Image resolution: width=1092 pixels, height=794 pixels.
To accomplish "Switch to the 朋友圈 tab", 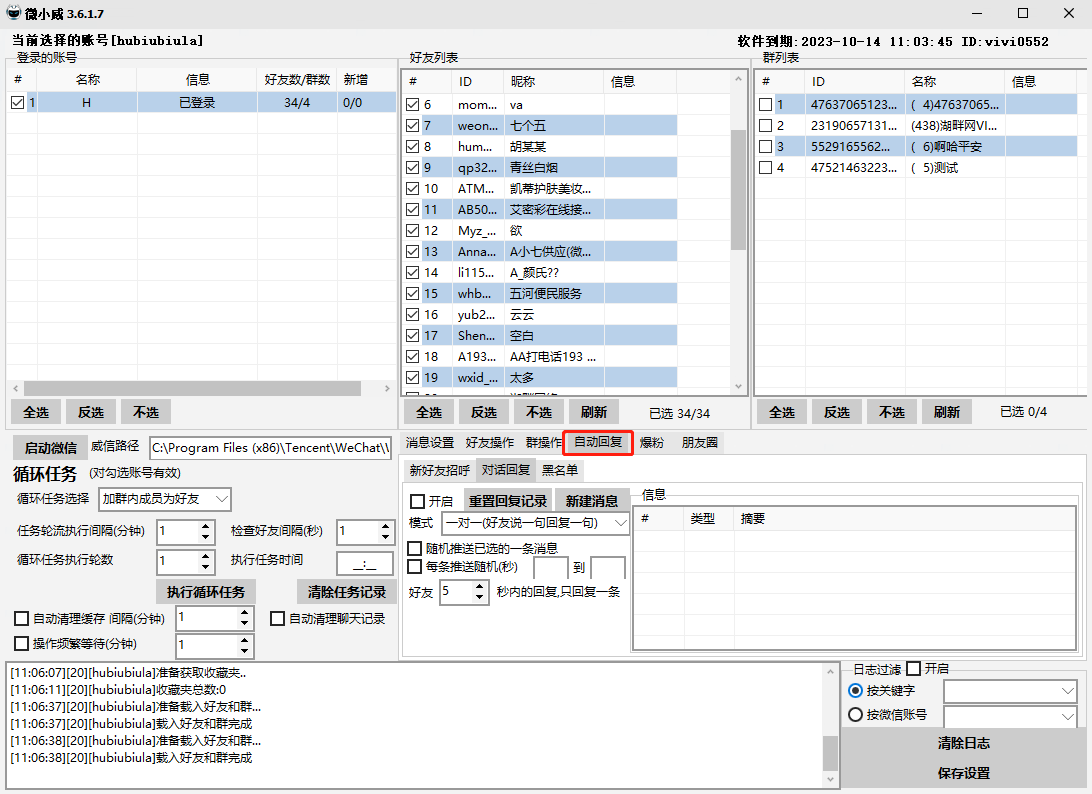I will point(699,442).
